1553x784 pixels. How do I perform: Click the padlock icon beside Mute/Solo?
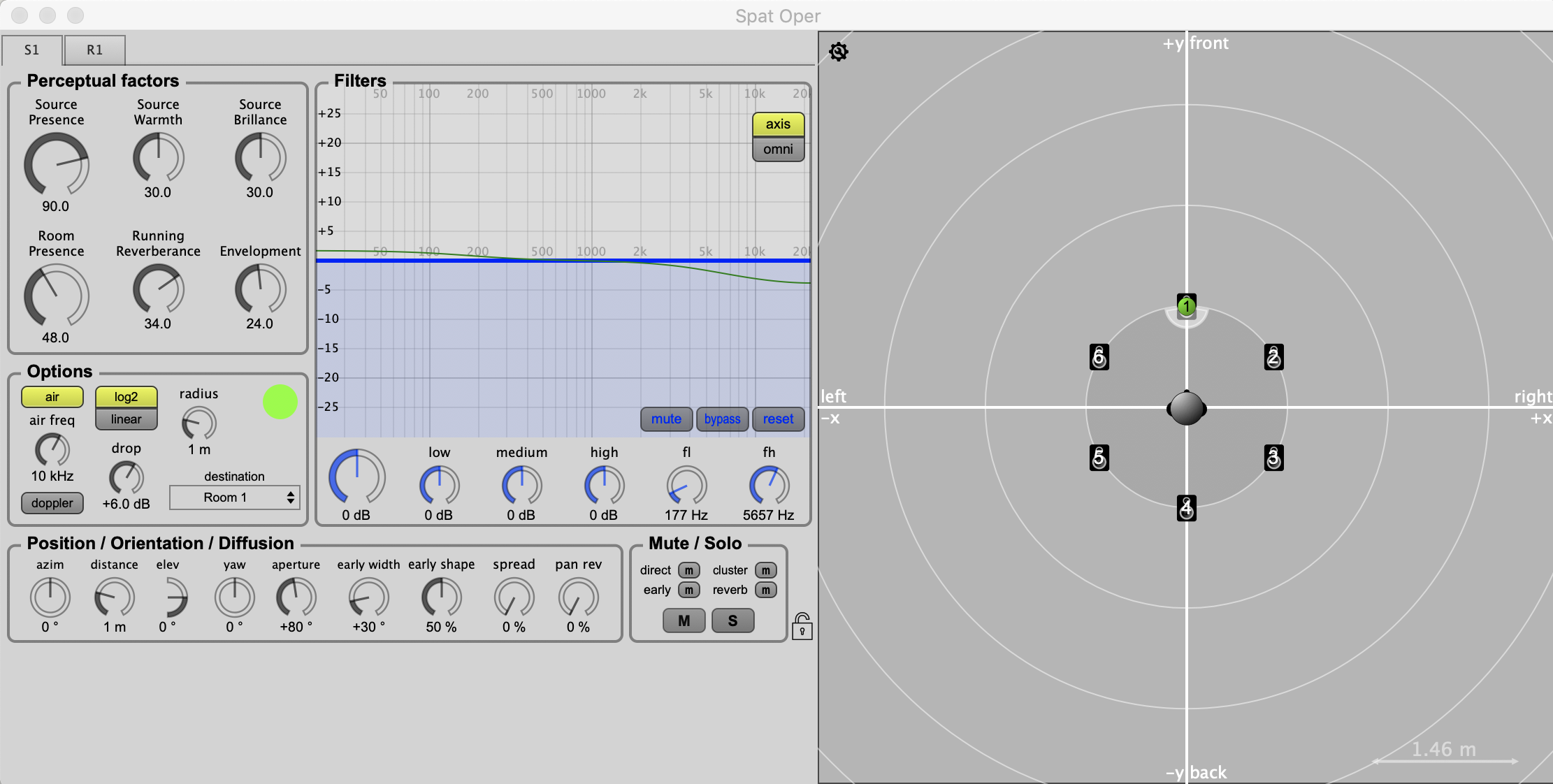click(x=802, y=626)
